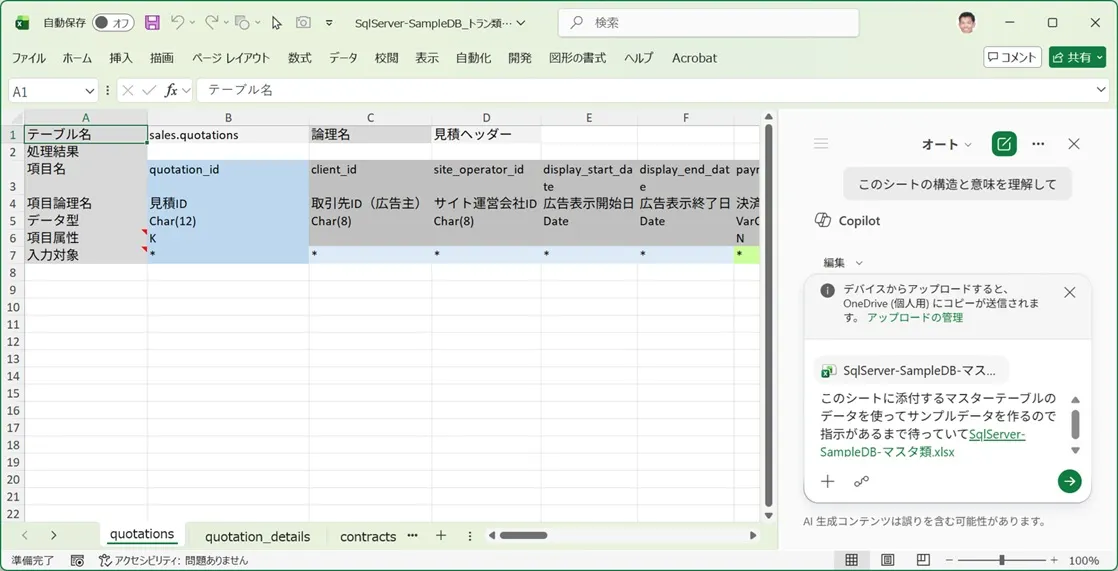The height and width of the screenshot is (571, 1118).
Task: Click the コメント button
Action: click(x=1012, y=58)
